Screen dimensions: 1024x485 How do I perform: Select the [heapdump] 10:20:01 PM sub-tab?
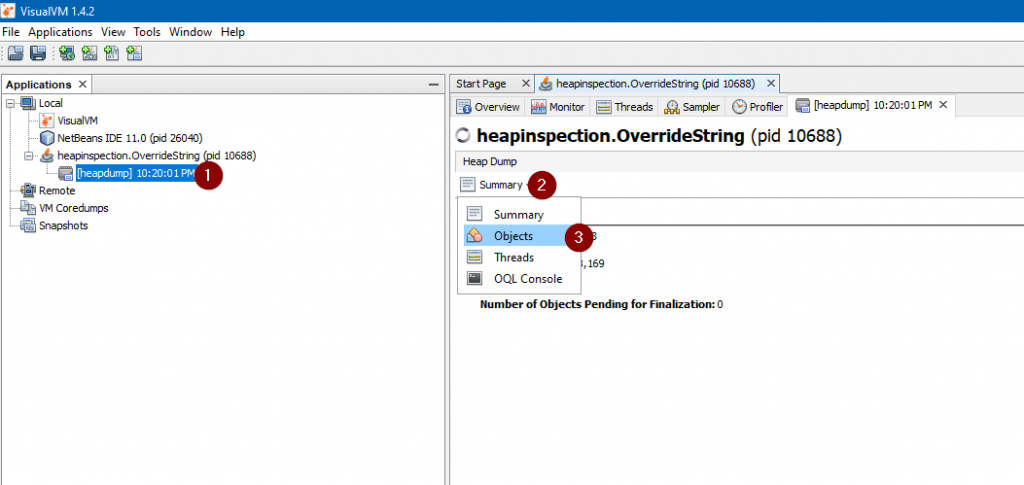tap(872, 105)
